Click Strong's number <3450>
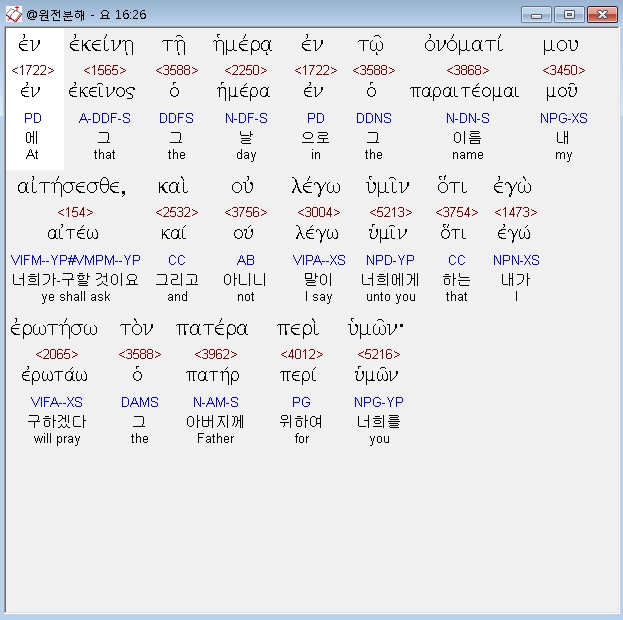The image size is (623, 620). coord(563,70)
